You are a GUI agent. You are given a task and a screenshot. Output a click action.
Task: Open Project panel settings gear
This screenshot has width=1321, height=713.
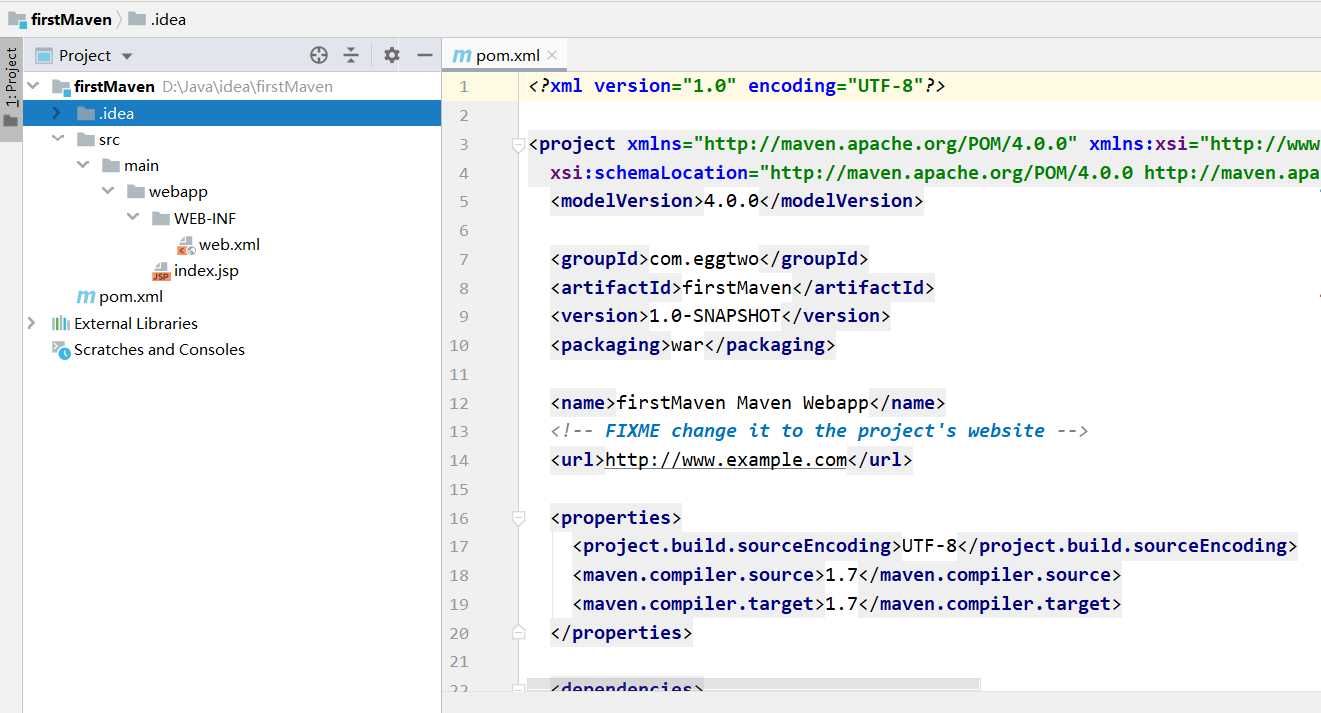point(392,55)
